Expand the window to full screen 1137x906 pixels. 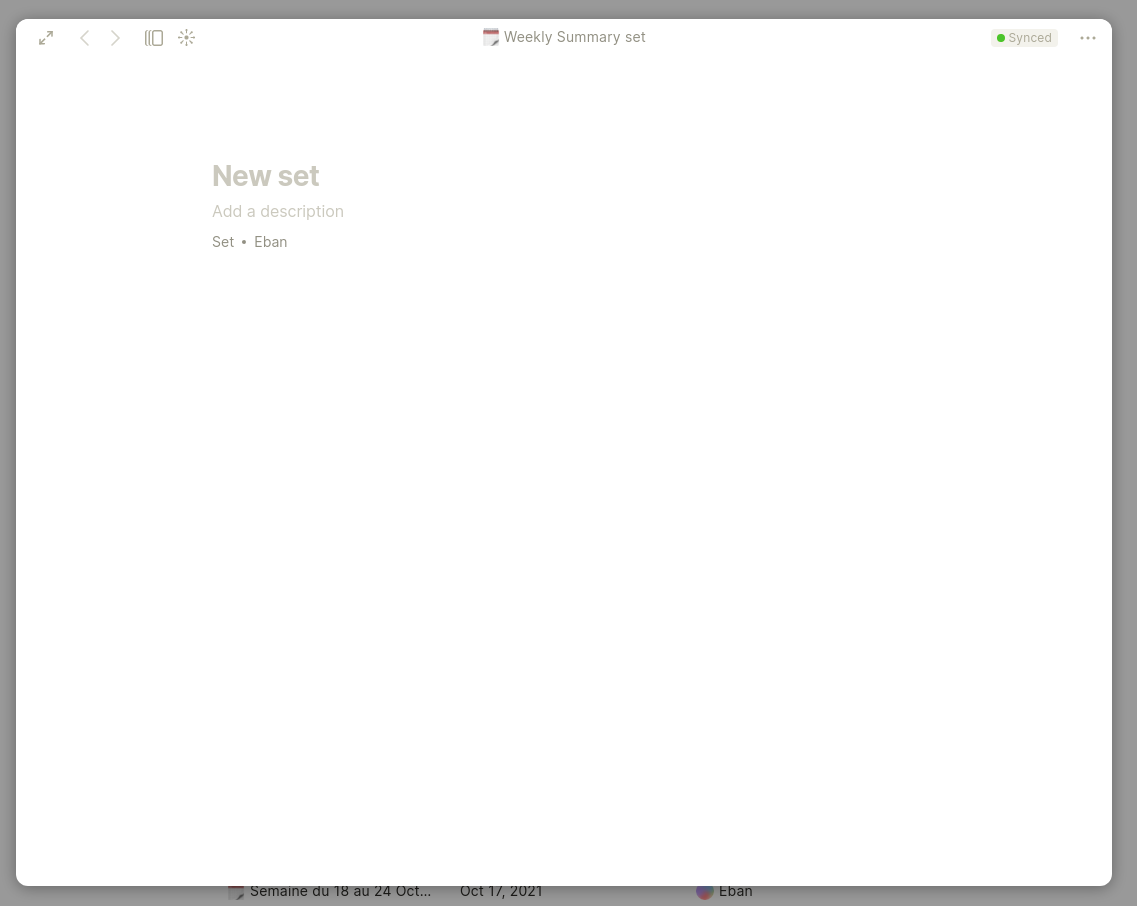pos(46,38)
